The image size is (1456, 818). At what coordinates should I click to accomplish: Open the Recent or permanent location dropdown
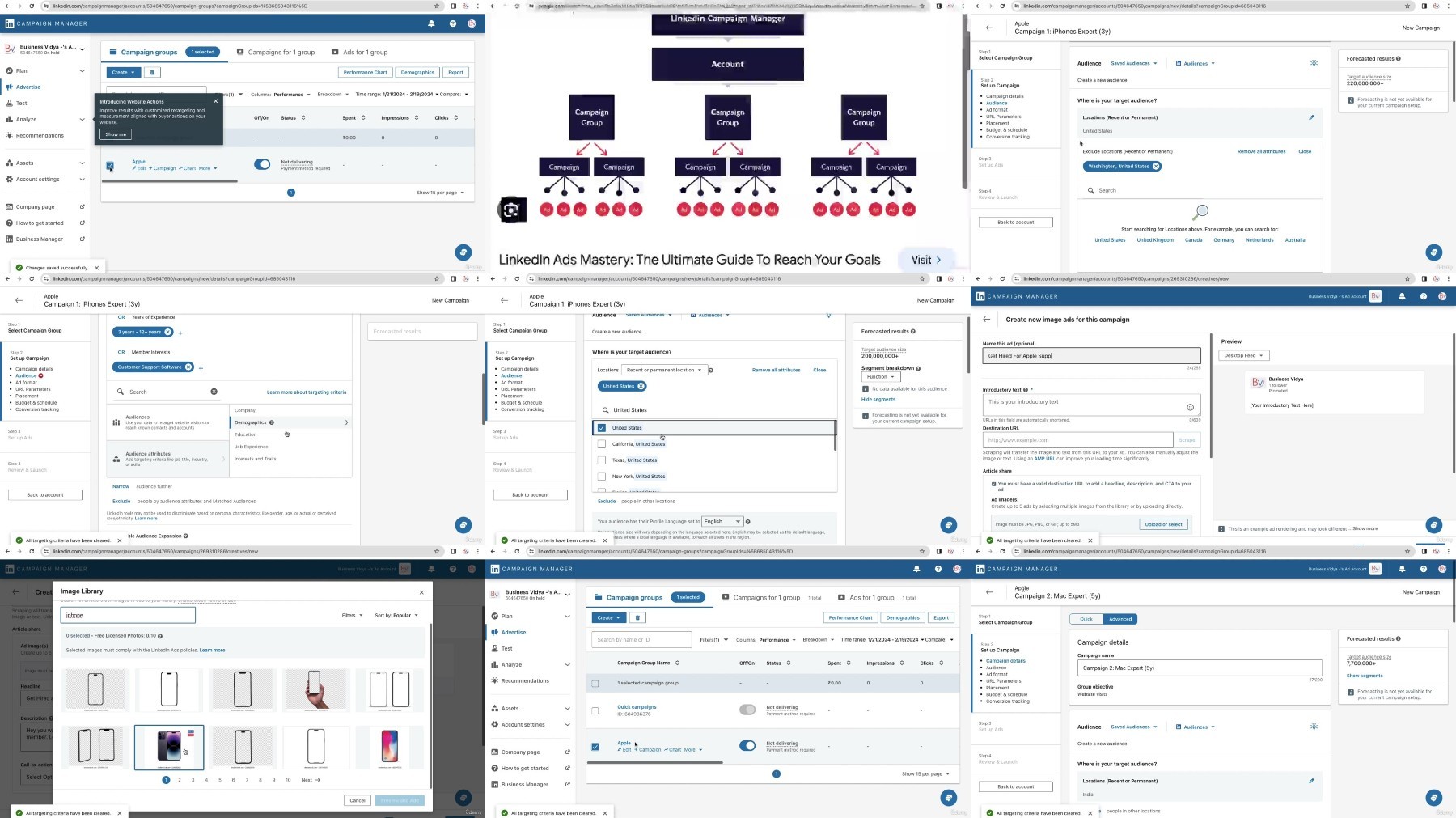coord(663,370)
